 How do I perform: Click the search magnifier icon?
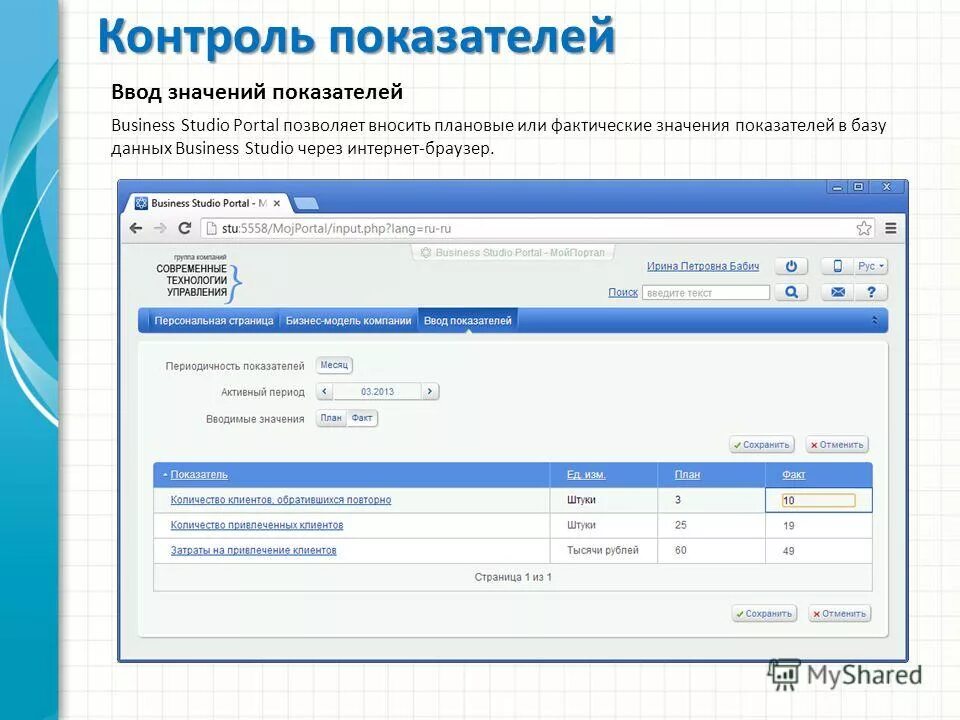(x=792, y=291)
